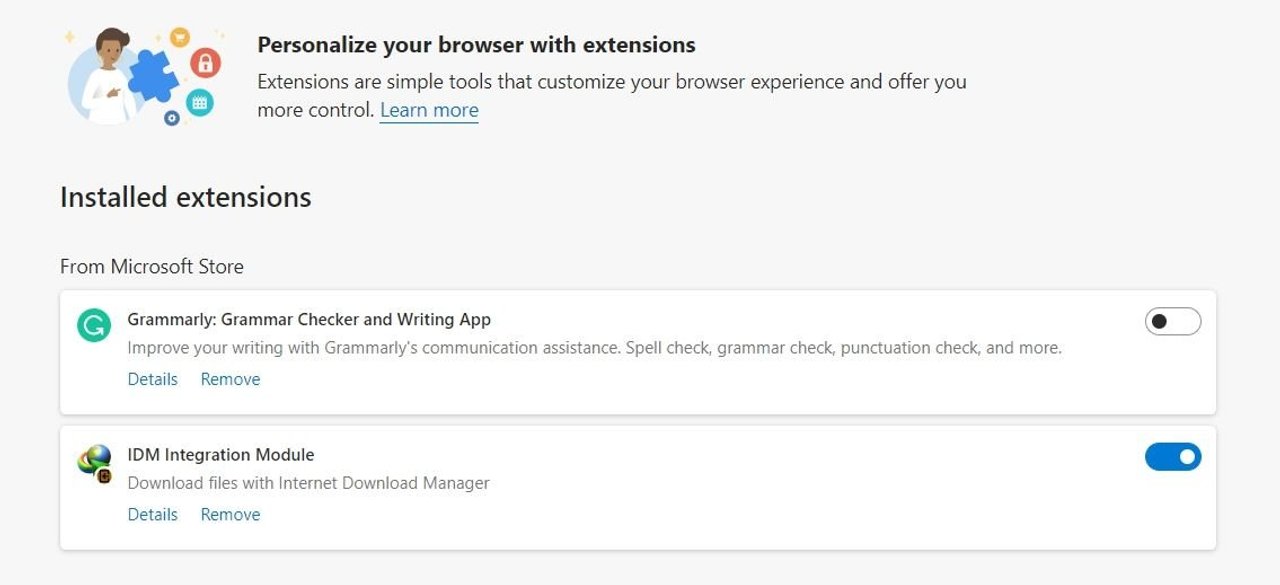Image resolution: width=1280 pixels, height=585 pixels.
Task: Click the IDM Integration Module title text
Action: tap(221, 455)
